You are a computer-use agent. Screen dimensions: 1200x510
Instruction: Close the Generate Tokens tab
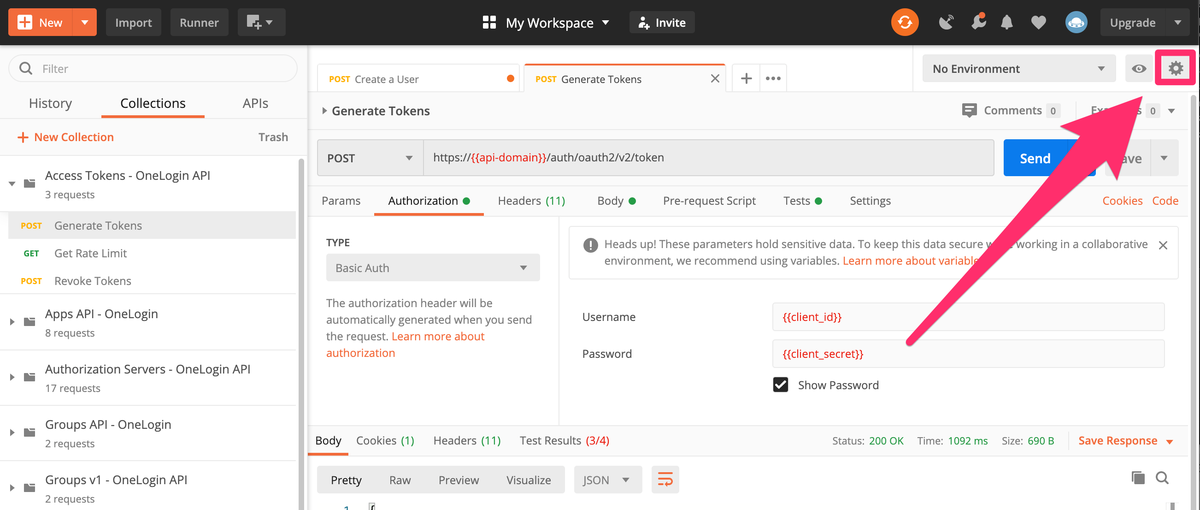714,78
